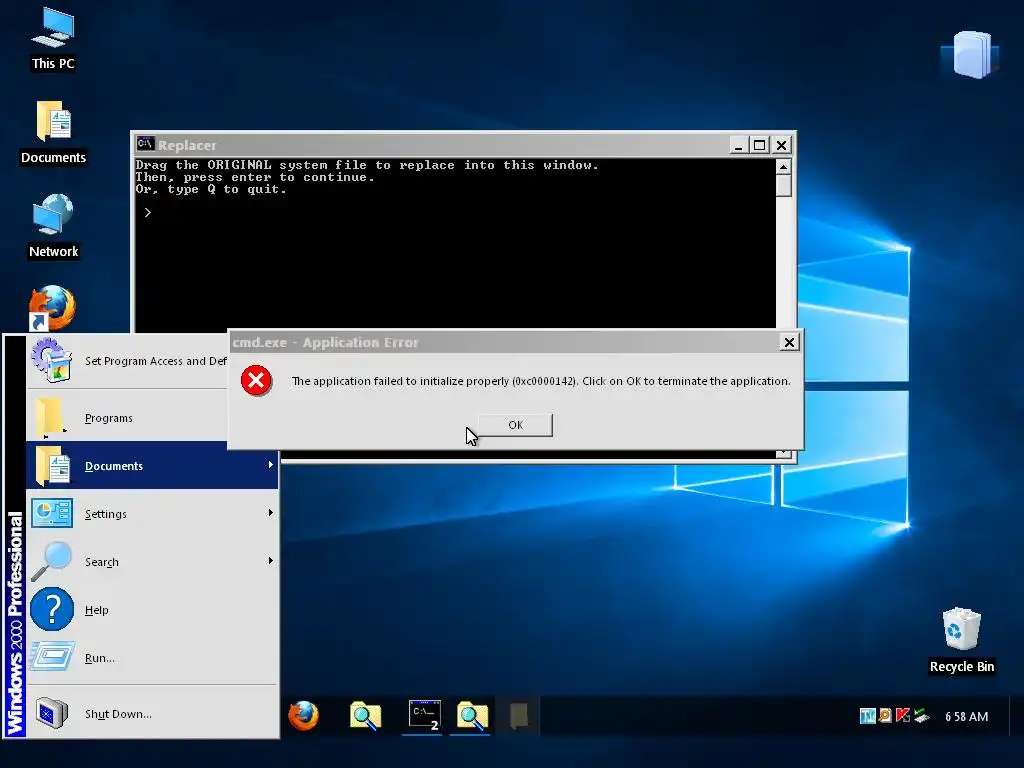Click the error message text in dialog

(x=541, y=381)
